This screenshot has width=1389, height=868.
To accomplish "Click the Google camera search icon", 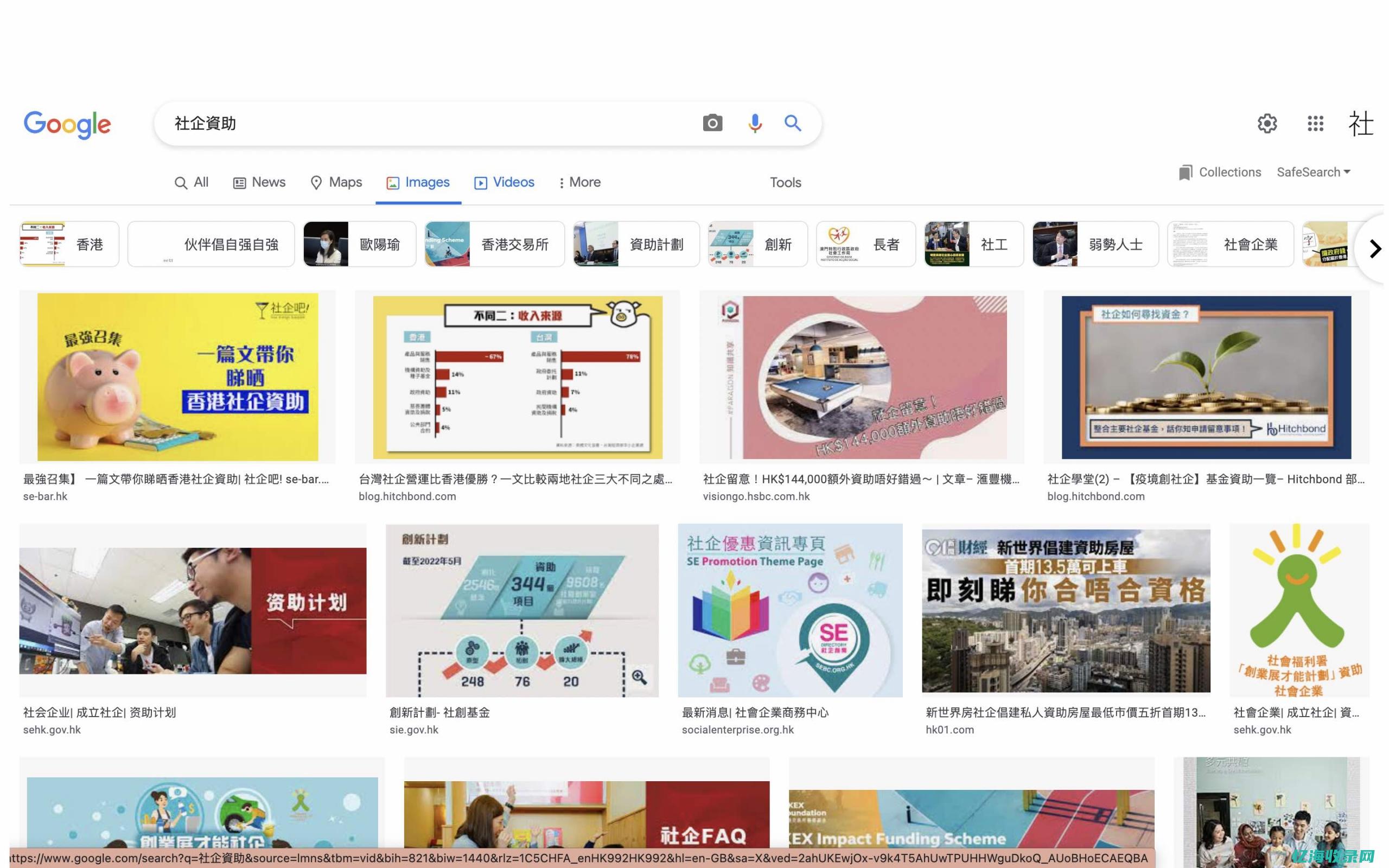I will click(x=712, y=122).
